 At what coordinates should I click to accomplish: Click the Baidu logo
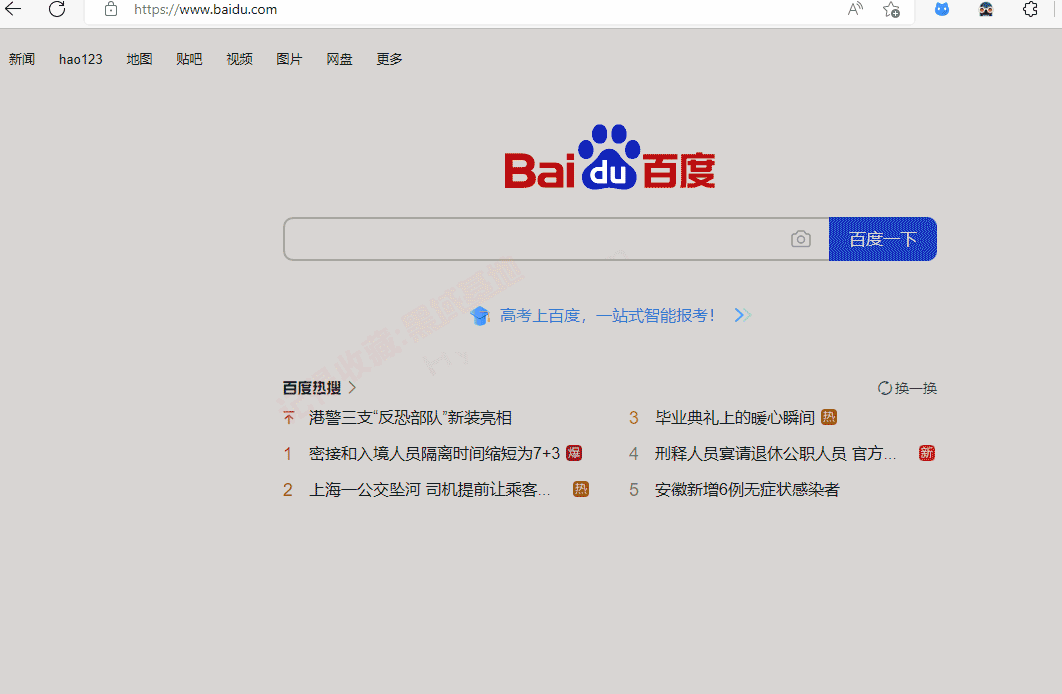pyautogui.click(x=610, y=157)
